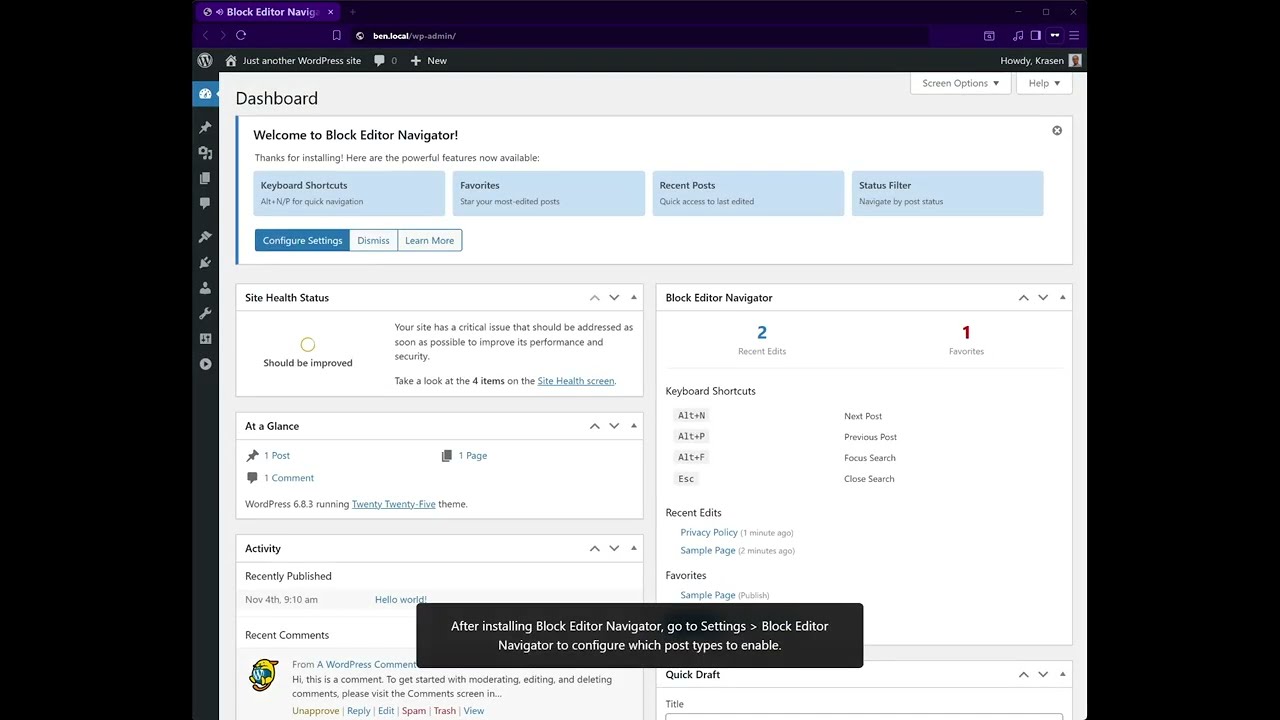
Task: Open the Howdy, Krasen account menu
Action: click(1041, 61)
